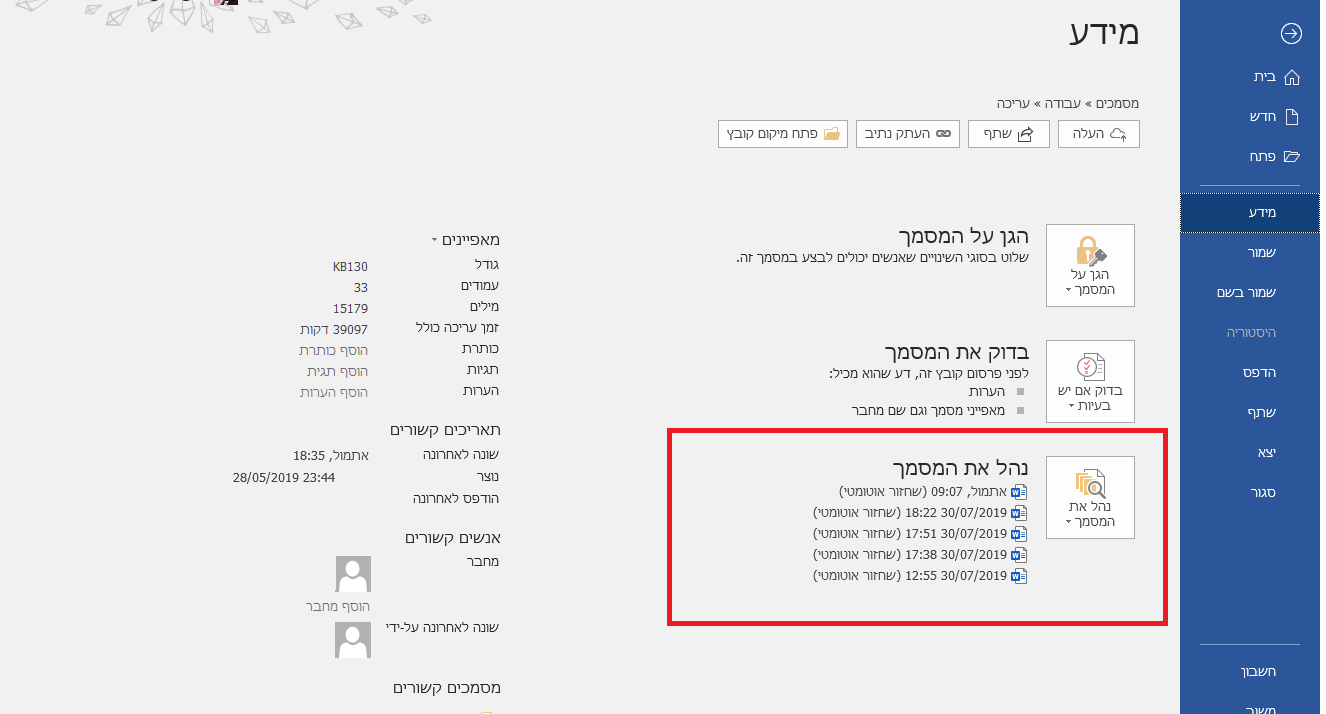Select the בית home icon in sidebar
The image size is (1326, 714).
click(x=1293, y=77)
